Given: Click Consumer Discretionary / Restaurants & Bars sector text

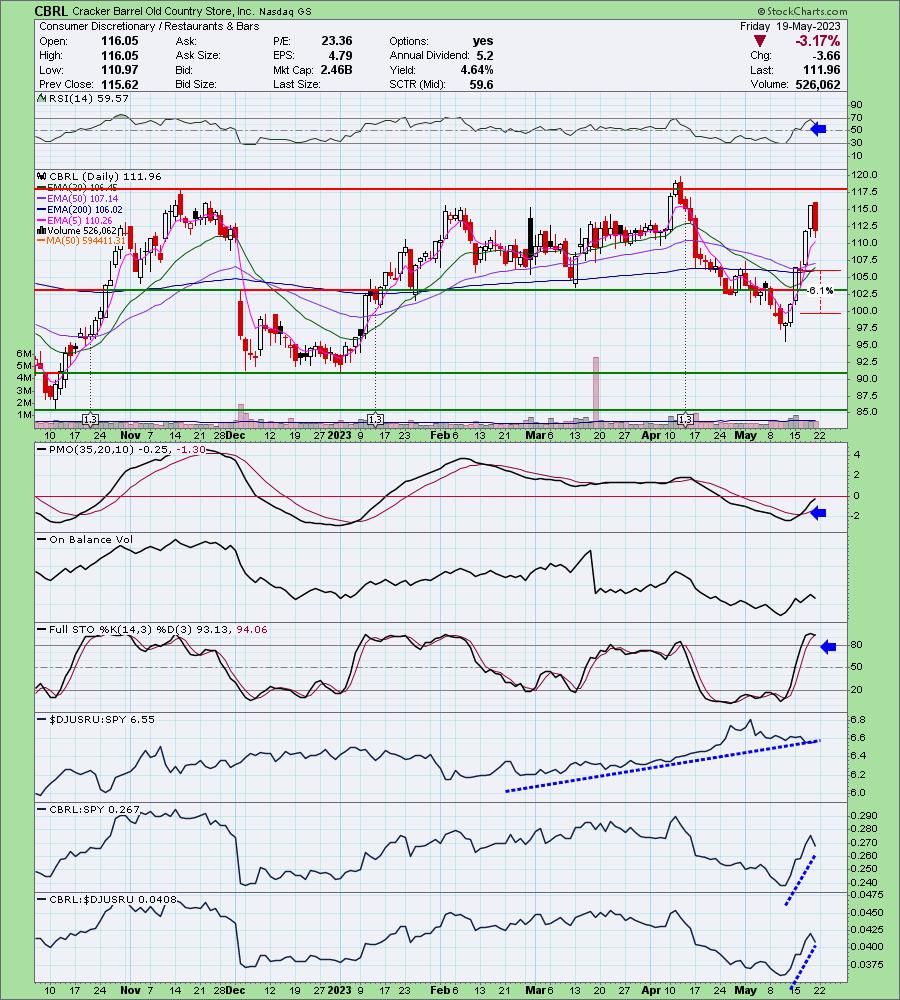Looking at the screenshot, I should click(x=149, y=26).
